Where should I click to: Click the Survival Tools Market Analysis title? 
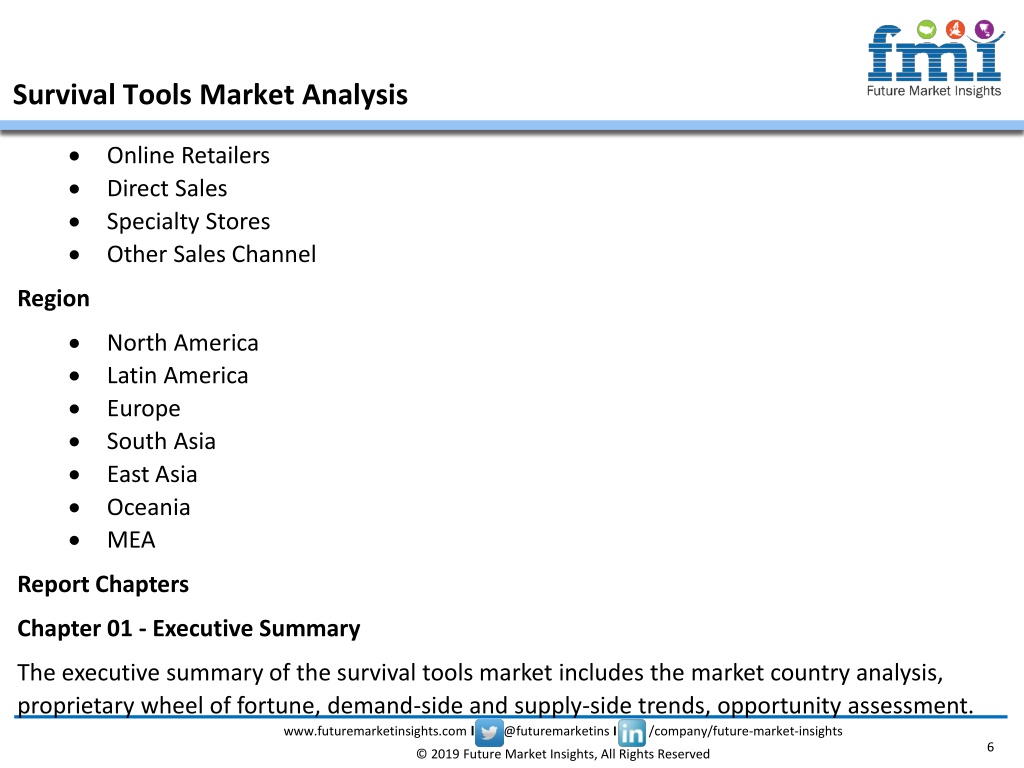point(210,95)
